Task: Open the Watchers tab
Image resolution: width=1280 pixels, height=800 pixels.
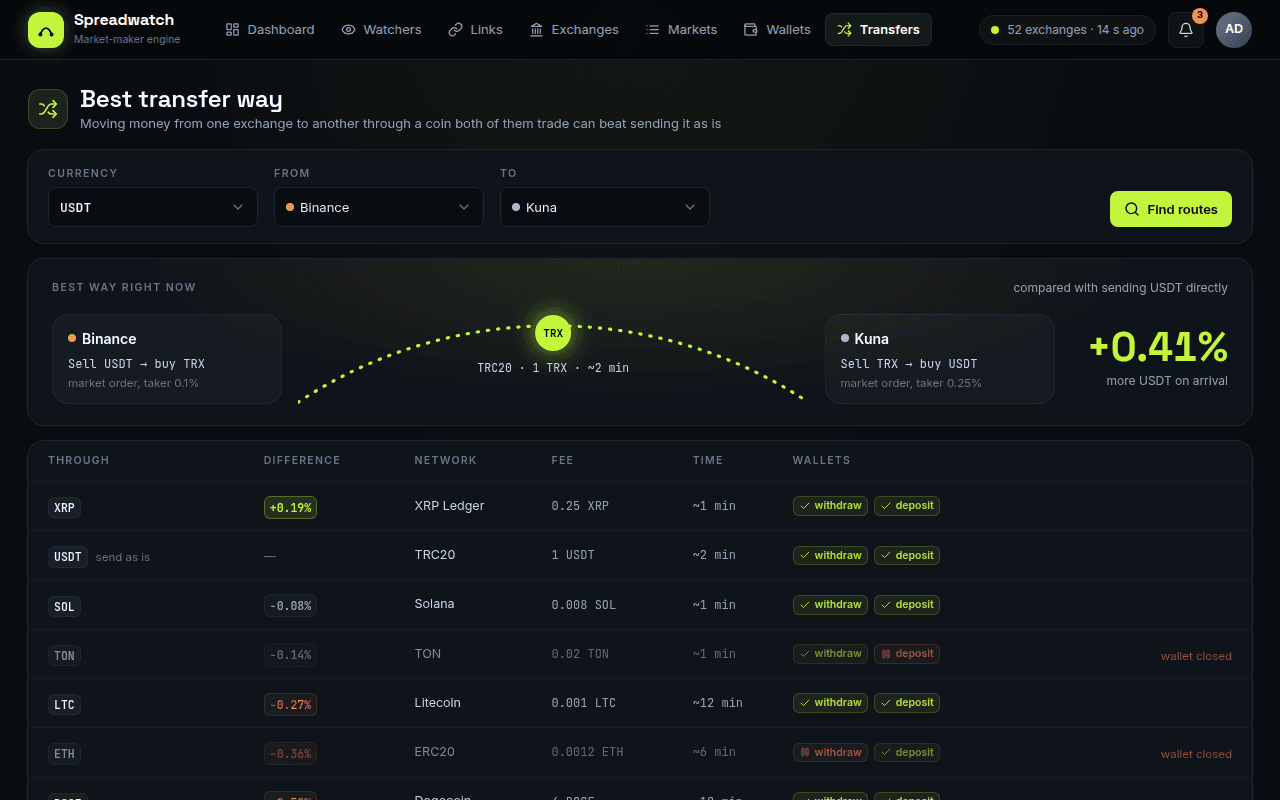Action: [x=381, y=30]
